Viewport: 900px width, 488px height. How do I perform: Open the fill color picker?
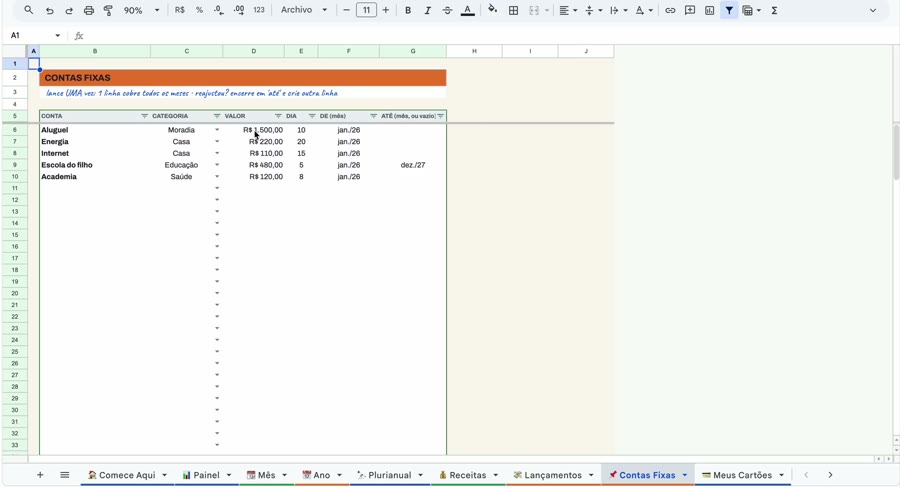tap(492, 10)
